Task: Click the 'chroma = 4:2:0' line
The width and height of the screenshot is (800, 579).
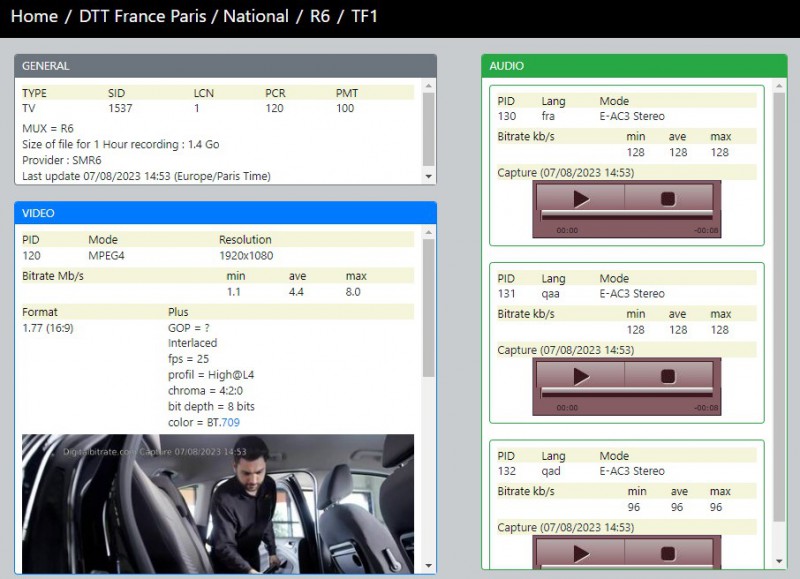Action: 205,391
